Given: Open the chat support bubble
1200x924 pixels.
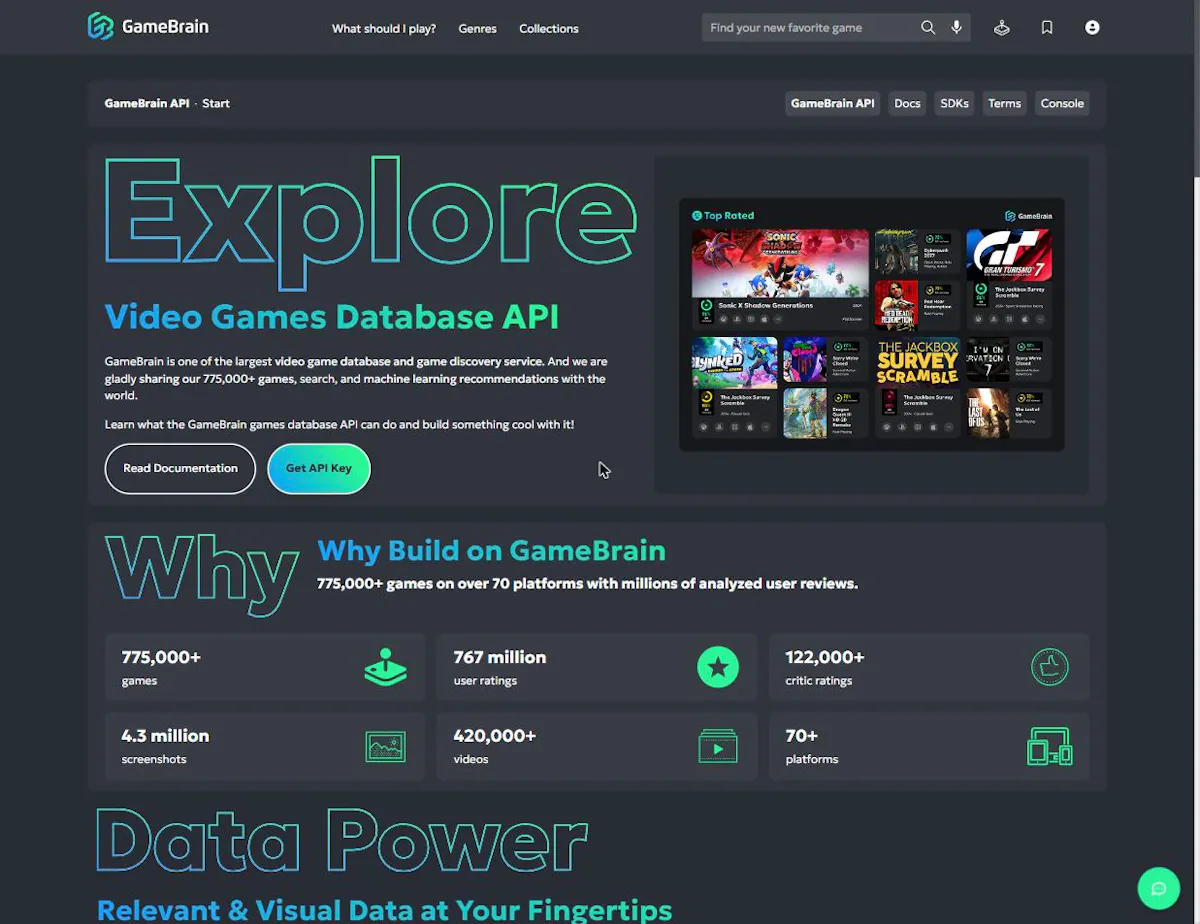Looking at the screenshot, I should click(1159, 888).
